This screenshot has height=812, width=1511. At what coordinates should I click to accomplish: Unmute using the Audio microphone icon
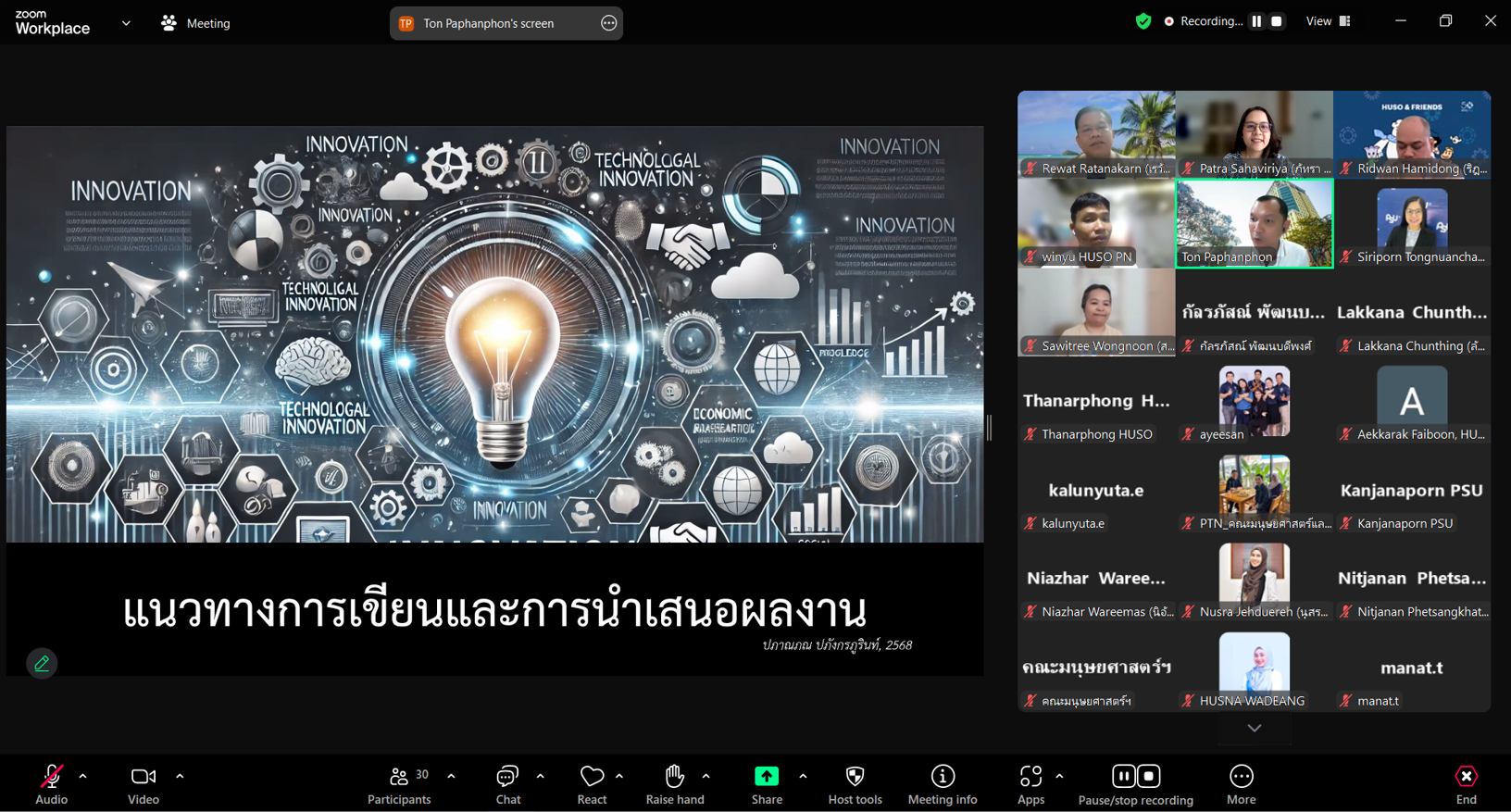pos(52,776)
